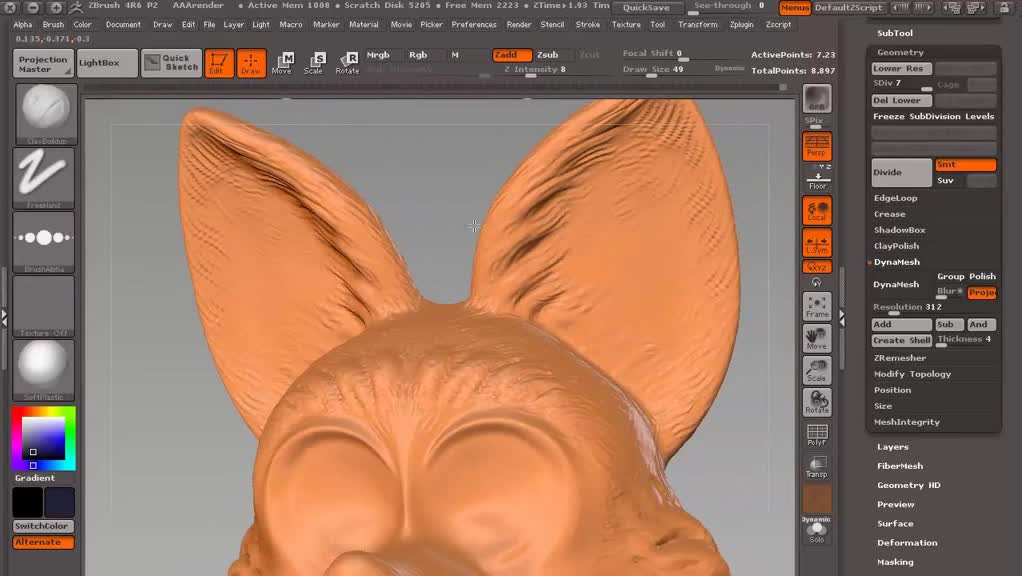Screen dimensions: 1022x576
Task: Choose the Scale transform tool in top shelf
Action: [x=314, y=63]
